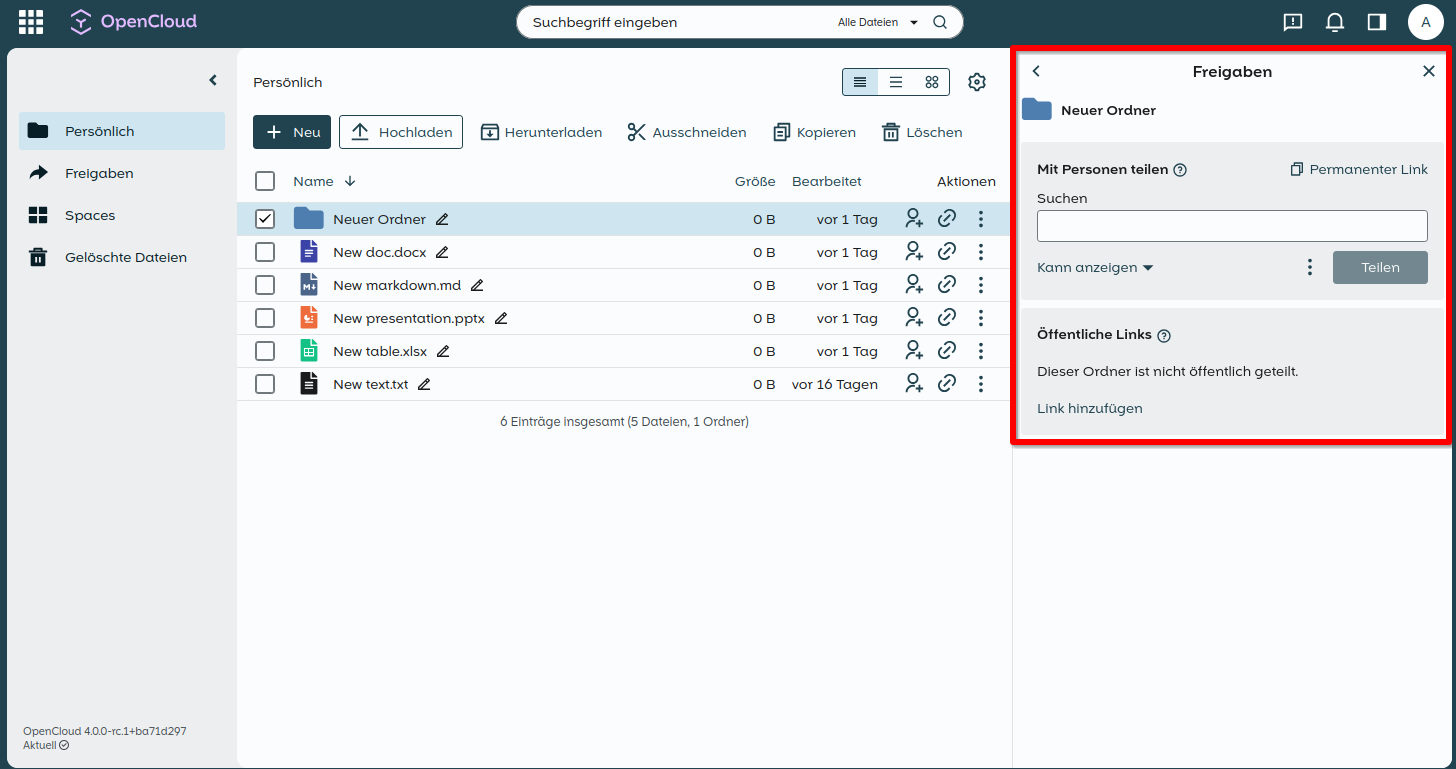Click the Suchen people input field
The height and width of the screenshot is (769, 1456).
(1231, 226)
